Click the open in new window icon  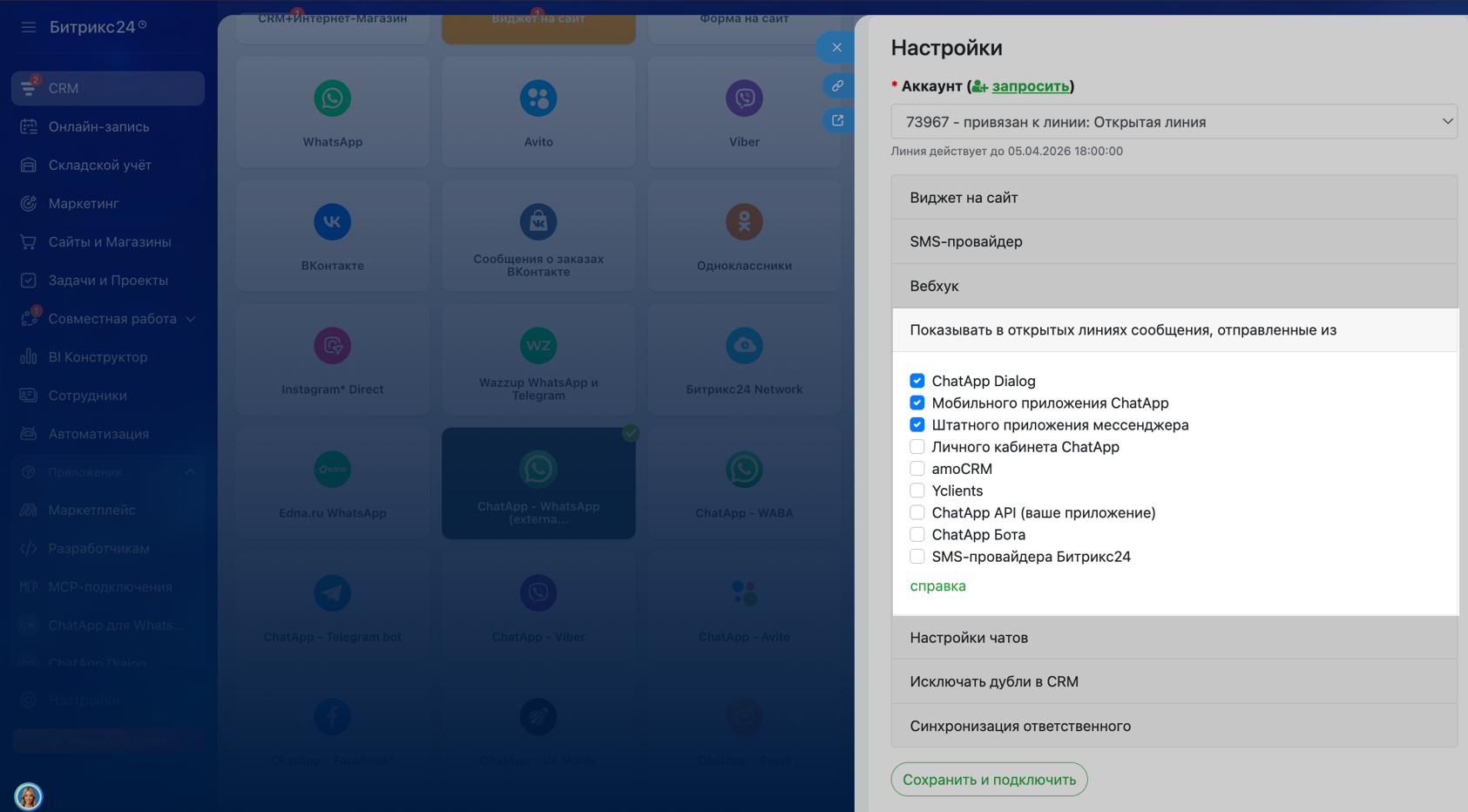837,120
